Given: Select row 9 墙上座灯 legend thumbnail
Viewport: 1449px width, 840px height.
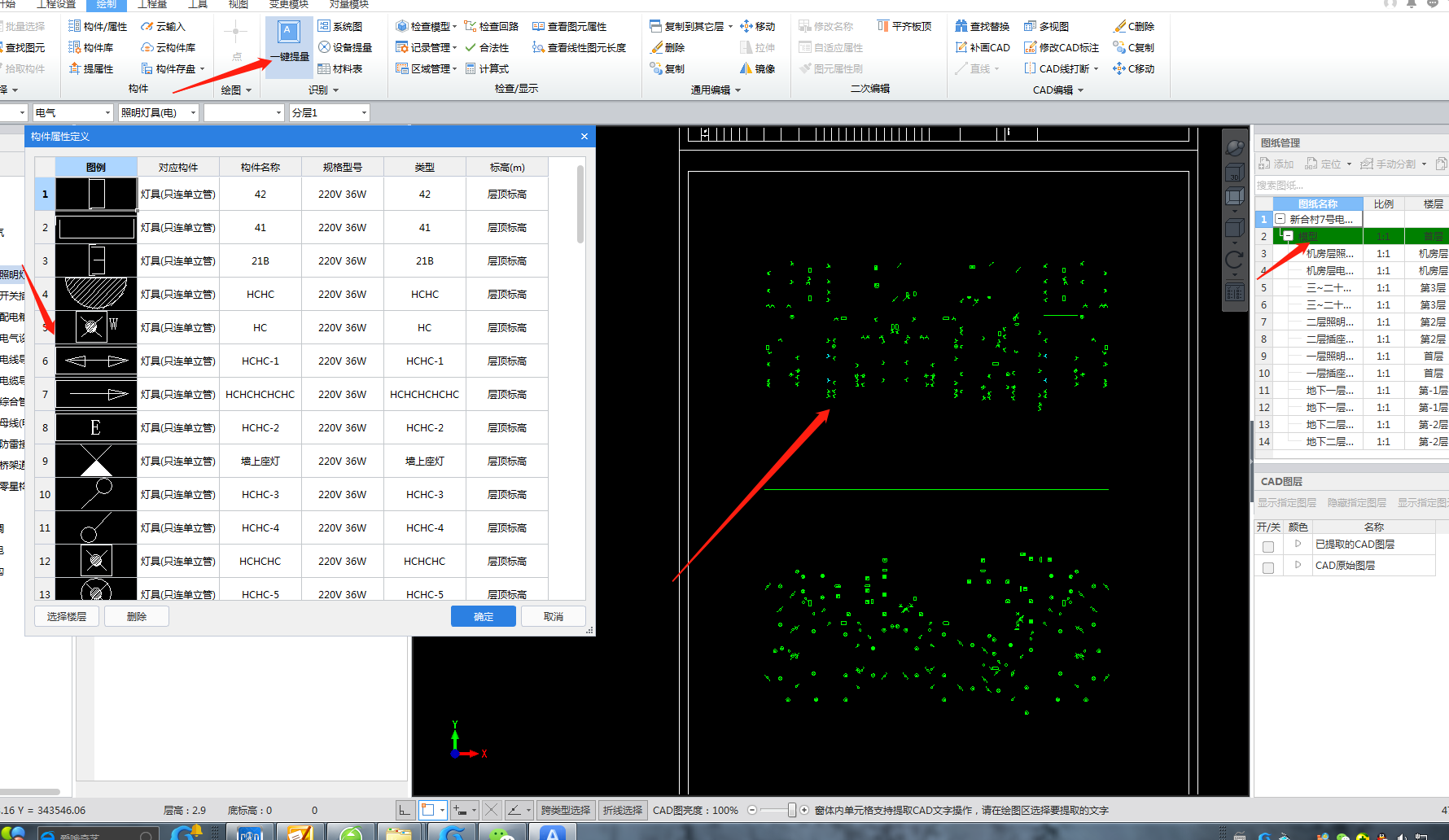Looking at the screenshot, I should pyautogui.click(x=96, y=461).
